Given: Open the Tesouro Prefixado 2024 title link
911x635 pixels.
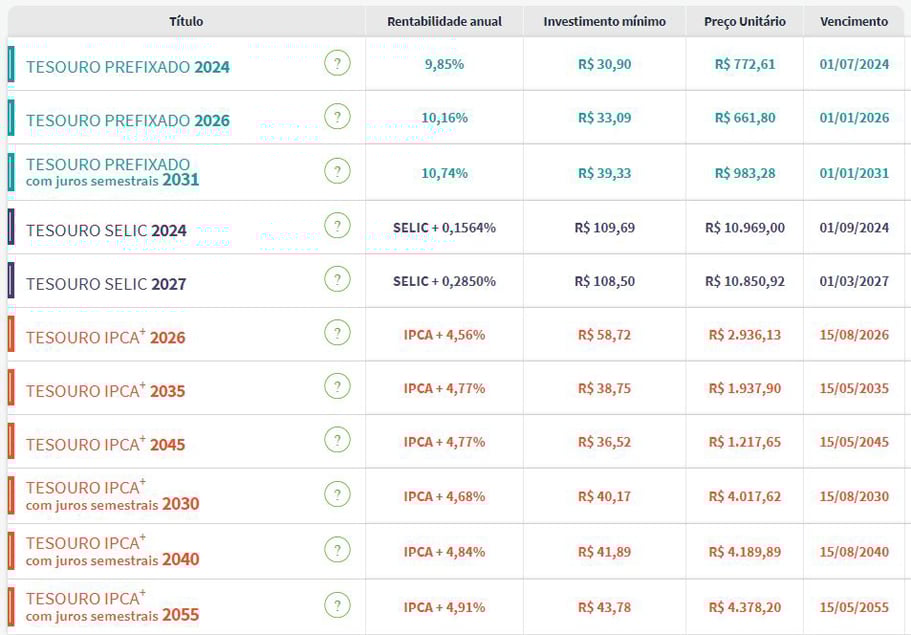Looking at the screenshot, I should click(x=128, y=67).
